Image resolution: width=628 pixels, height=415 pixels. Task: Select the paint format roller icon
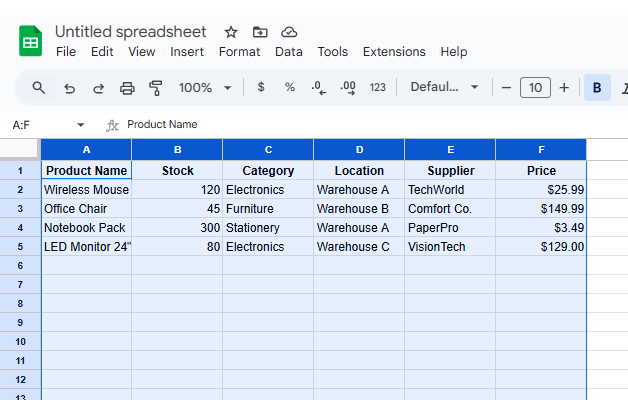point(156,88)
